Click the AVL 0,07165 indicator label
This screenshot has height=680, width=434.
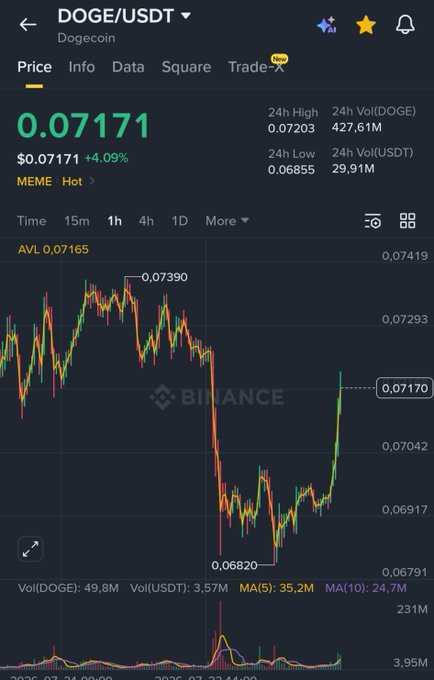53,249
